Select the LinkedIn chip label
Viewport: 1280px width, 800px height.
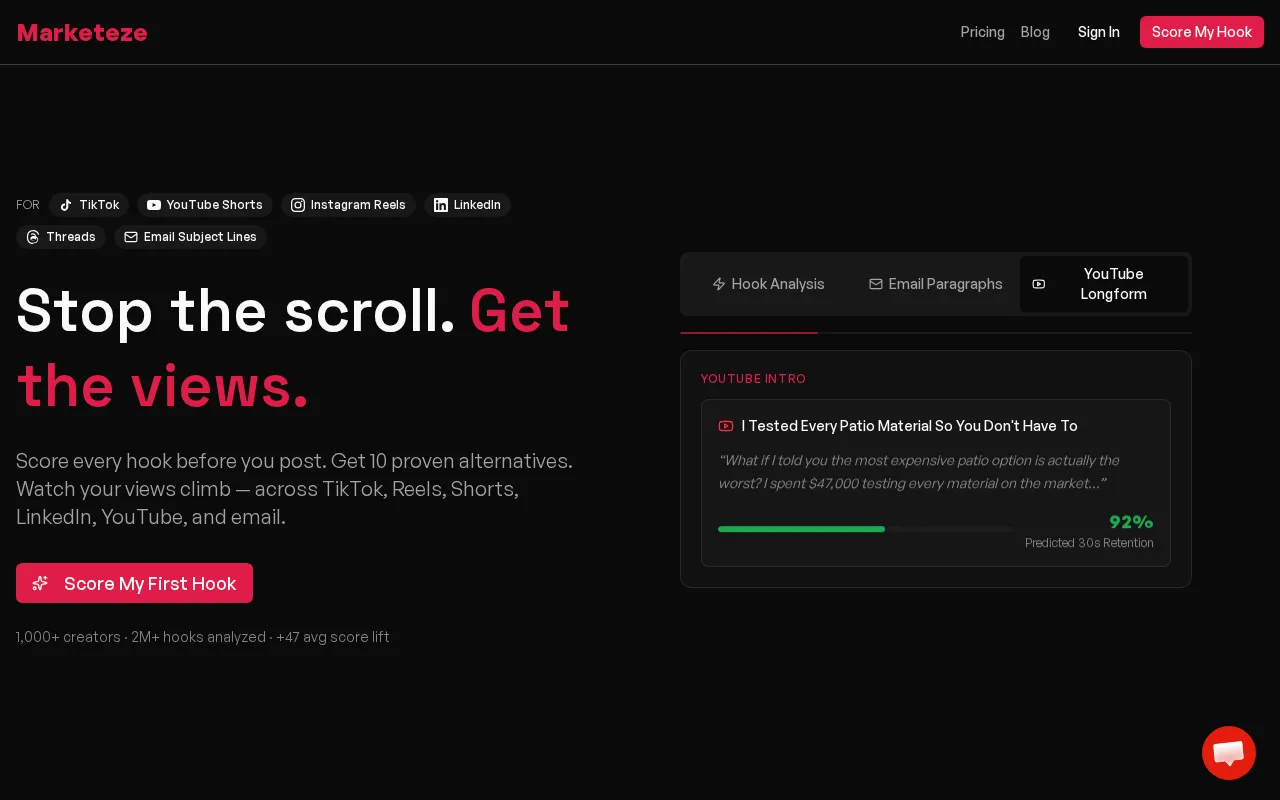[x=477, y=205]
